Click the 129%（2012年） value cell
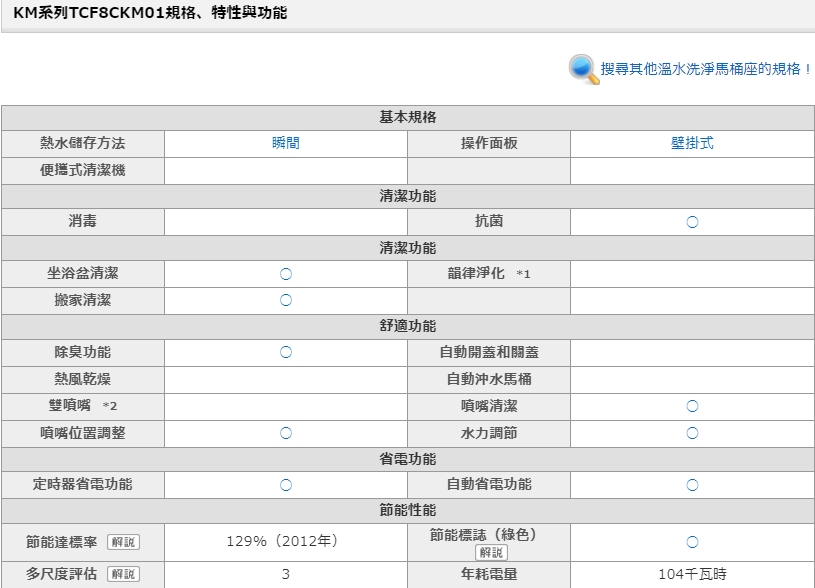Viewport: 815px width, 588px height. 285,541
